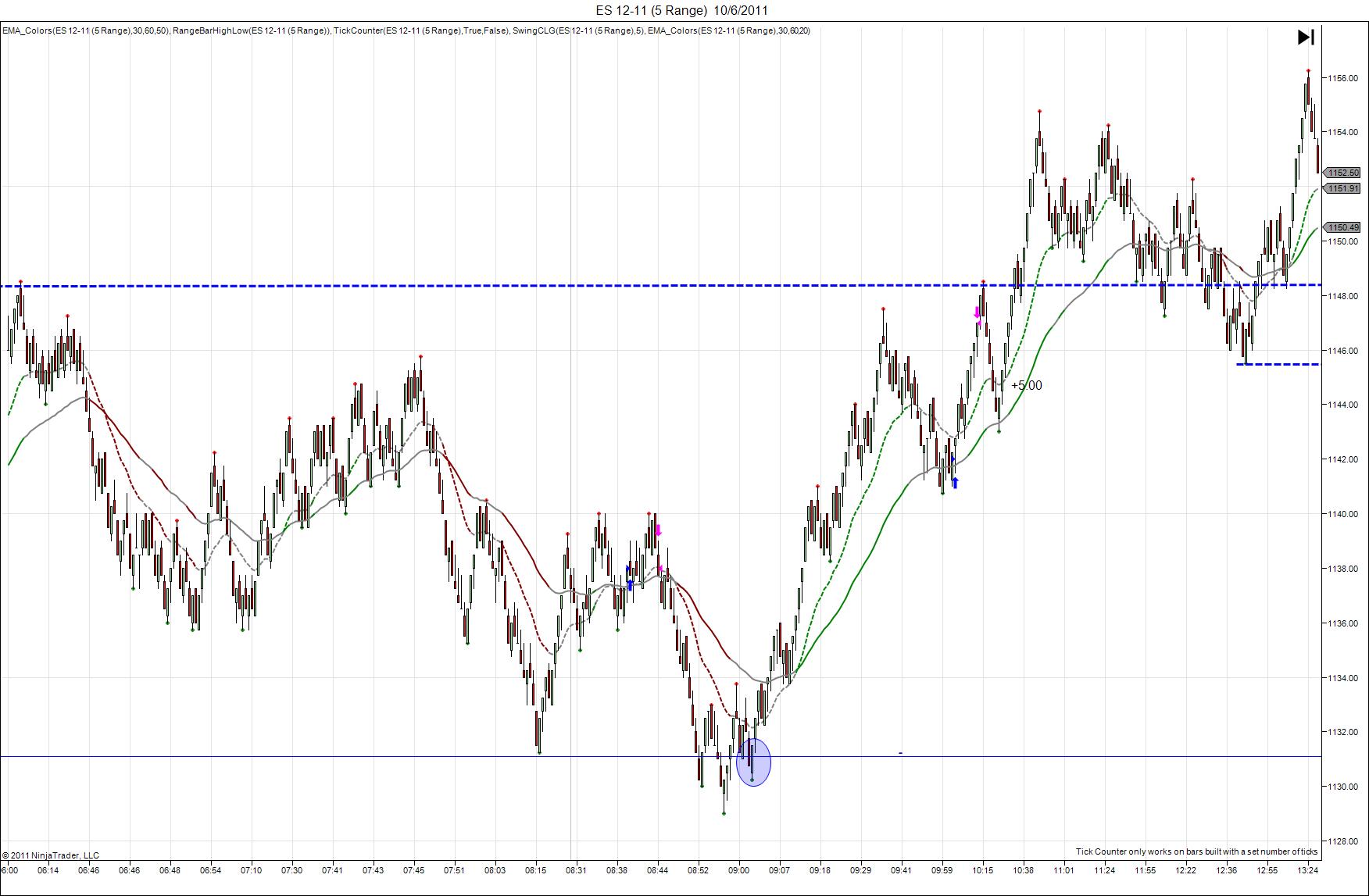Click the 08:15 time axis label
Viewport: 1369px width, 896px height.
[535, 870]
